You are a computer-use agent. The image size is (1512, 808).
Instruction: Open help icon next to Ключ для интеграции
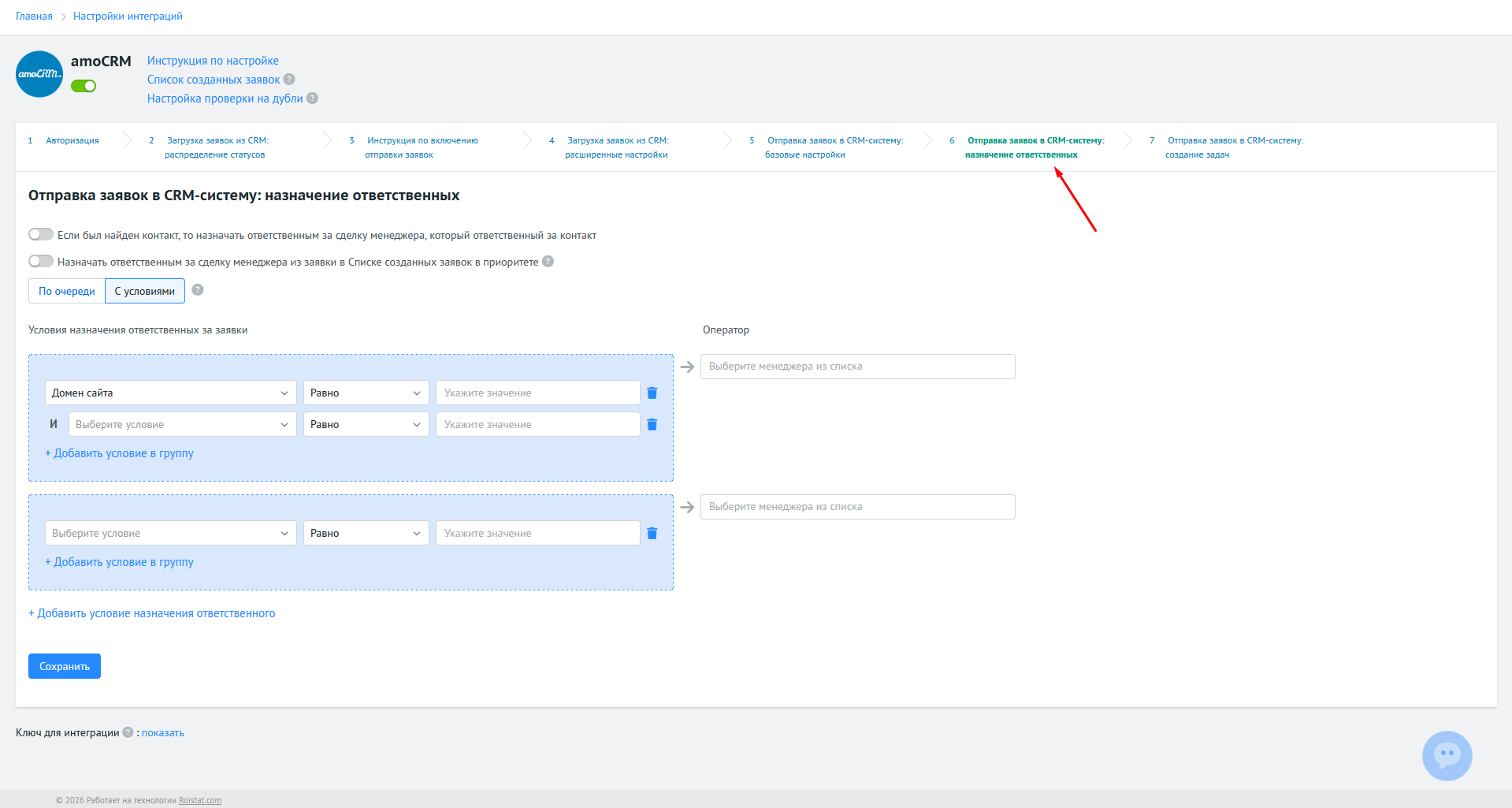click(128, 732)
